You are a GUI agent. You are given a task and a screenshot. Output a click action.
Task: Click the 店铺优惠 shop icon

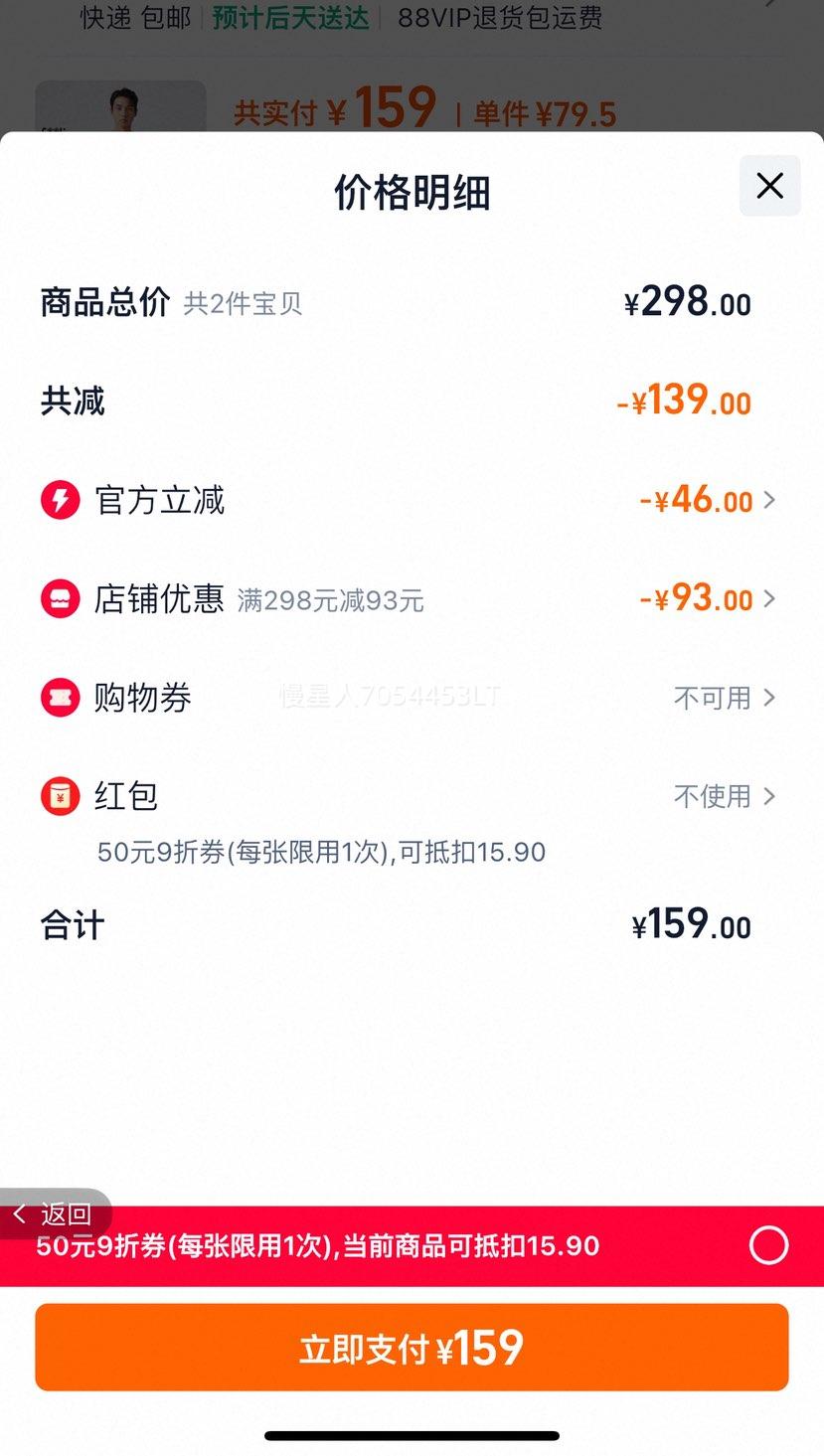(x=60, y=598)
